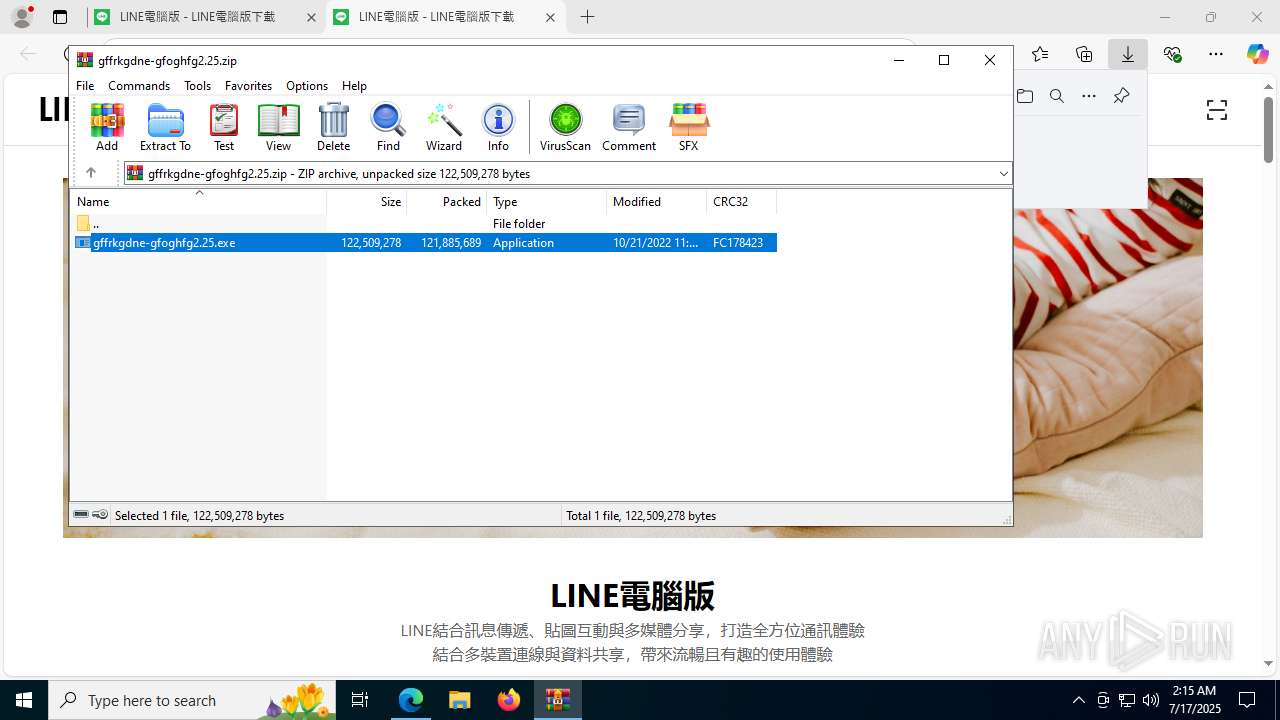Close the second LINE browser tab
The width and height of the screenshot is (1280, 720).
(x=550, y=17)
